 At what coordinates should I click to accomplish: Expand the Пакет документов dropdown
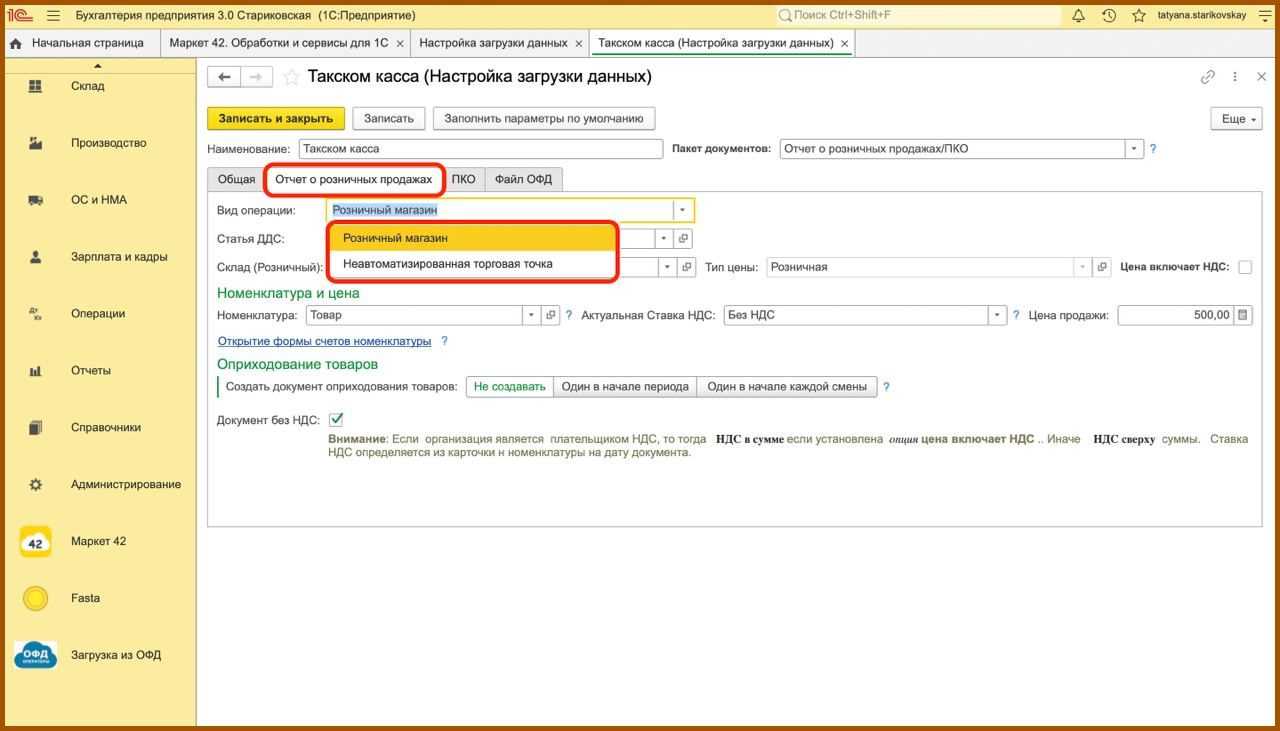(1134, 149)
